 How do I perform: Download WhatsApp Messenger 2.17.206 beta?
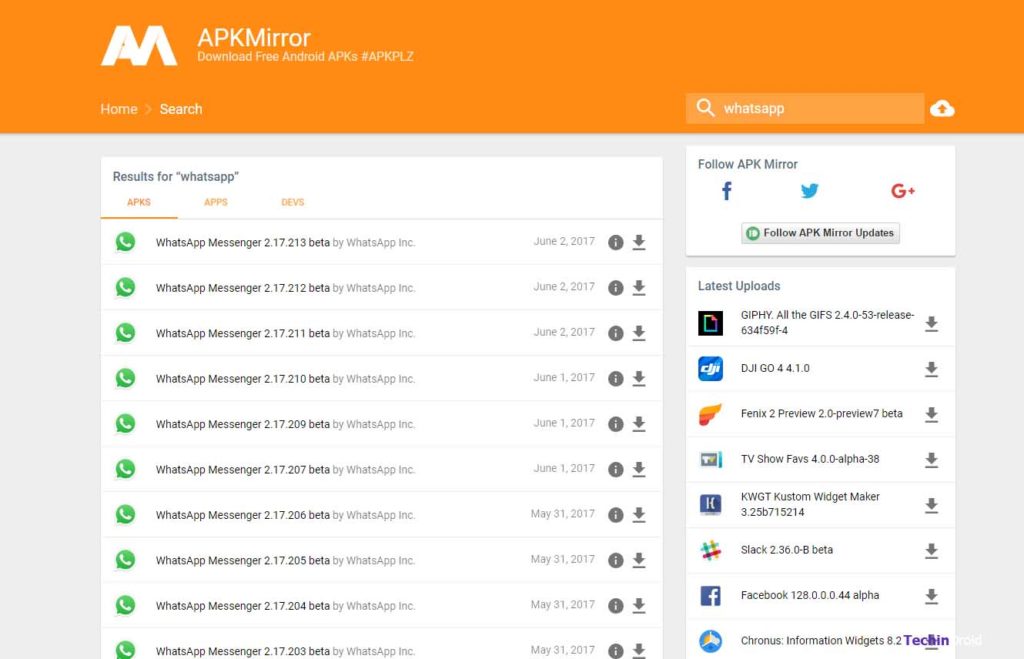(639, 515)
